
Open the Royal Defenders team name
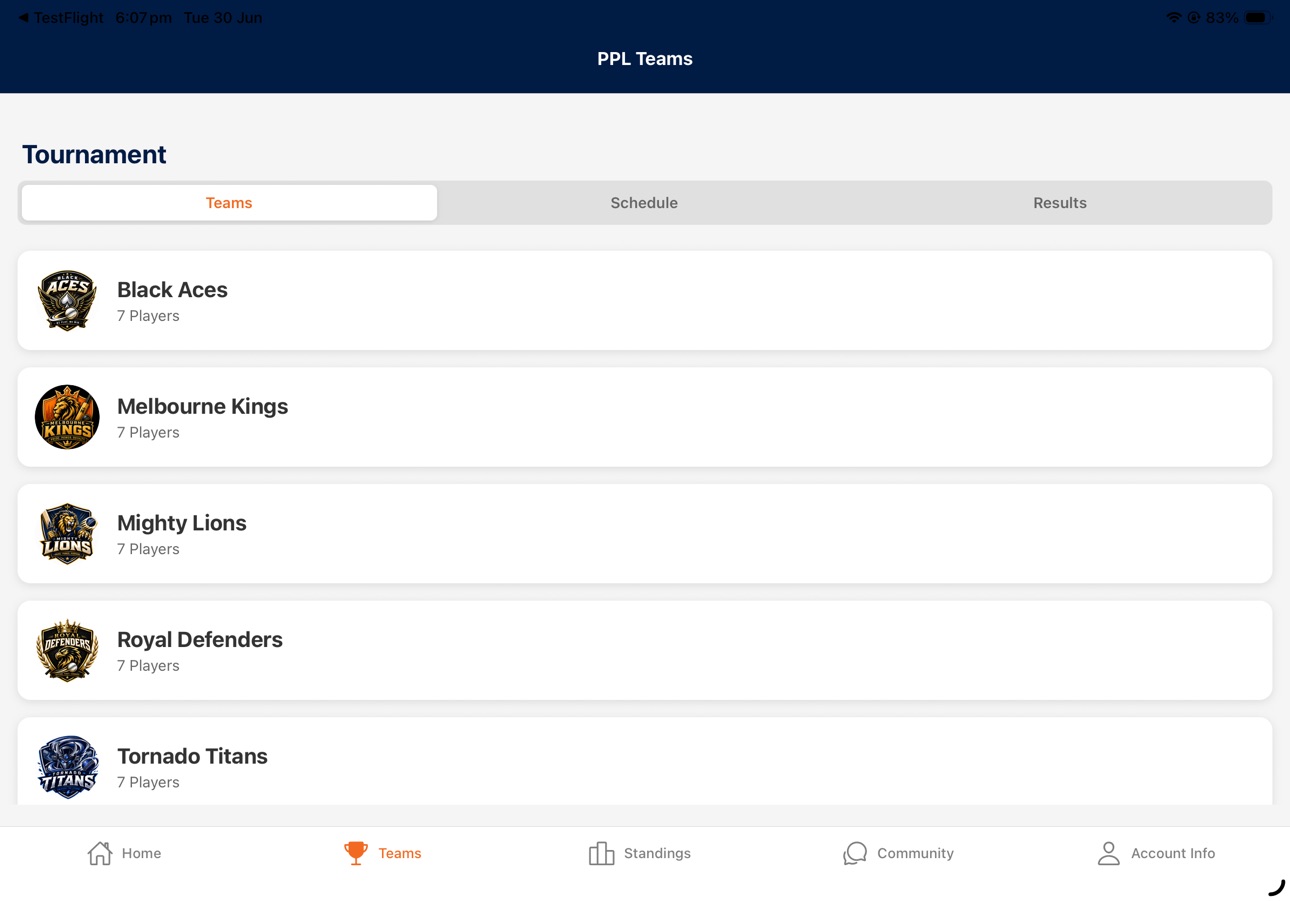200,640
